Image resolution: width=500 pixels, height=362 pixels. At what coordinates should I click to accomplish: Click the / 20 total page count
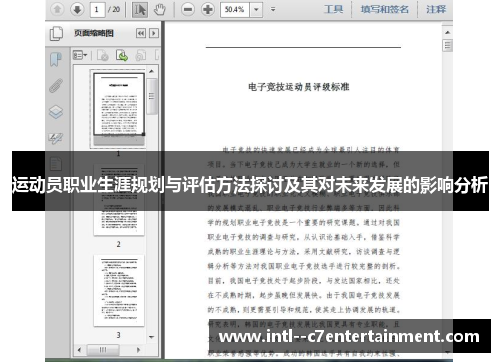pyautogui.click(x=114, y=9)
